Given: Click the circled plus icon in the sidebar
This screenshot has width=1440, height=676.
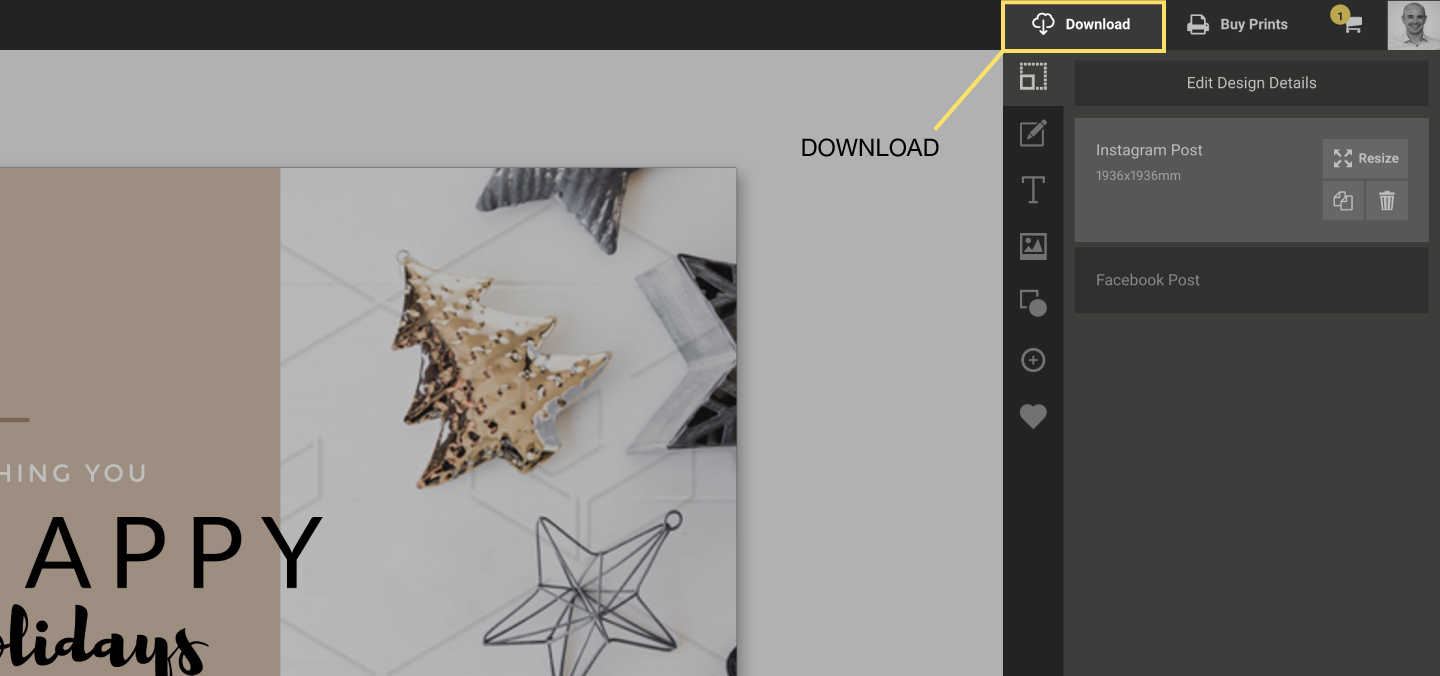Looking at the screenshot, I should [x=1033, y=360].
